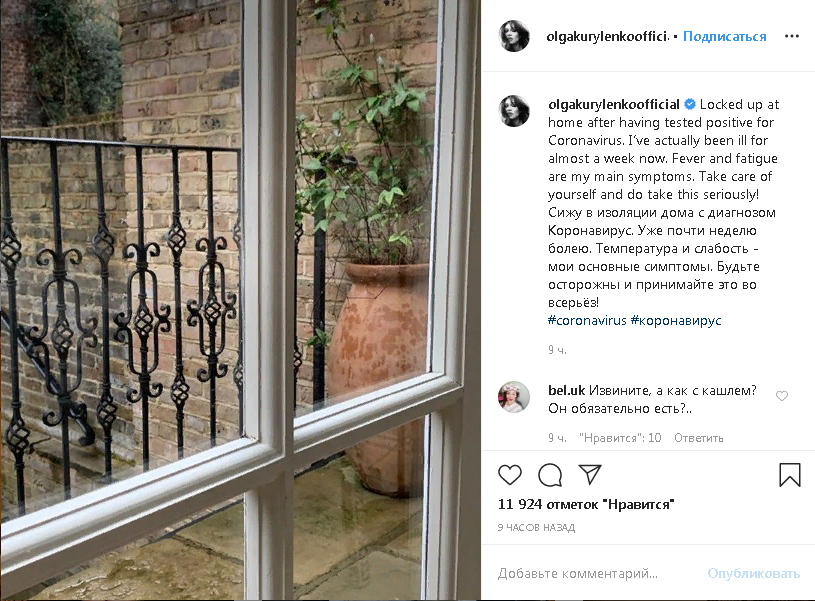
Task: Share post using paper plane icon
Action: tap(590, 474)
